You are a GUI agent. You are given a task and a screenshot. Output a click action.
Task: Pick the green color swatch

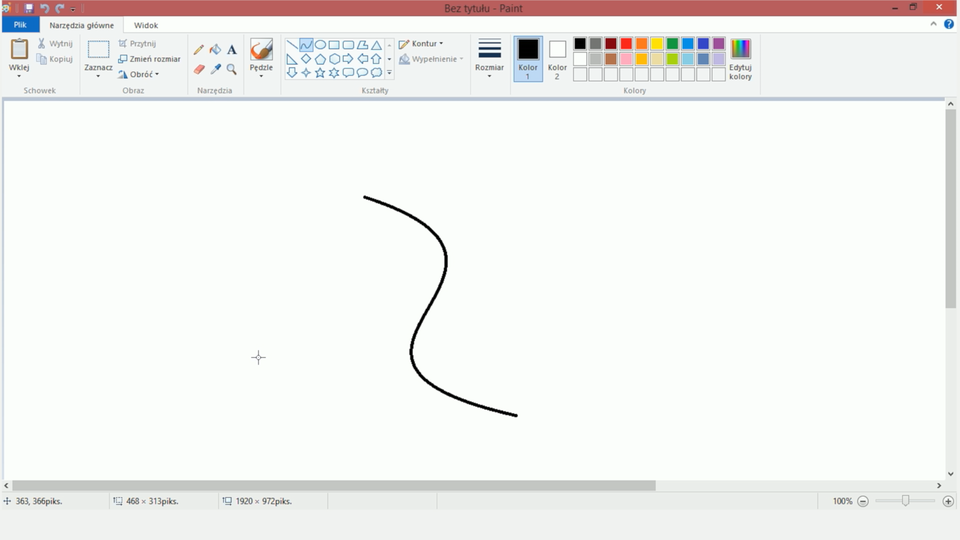(672, 43)
